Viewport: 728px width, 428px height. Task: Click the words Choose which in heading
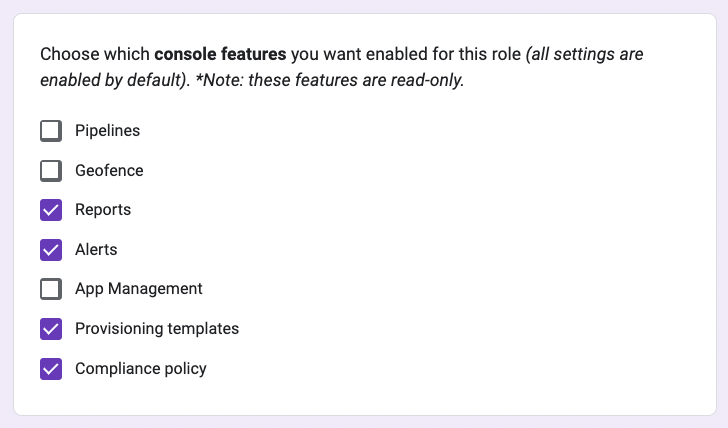(x=95, y=54)
